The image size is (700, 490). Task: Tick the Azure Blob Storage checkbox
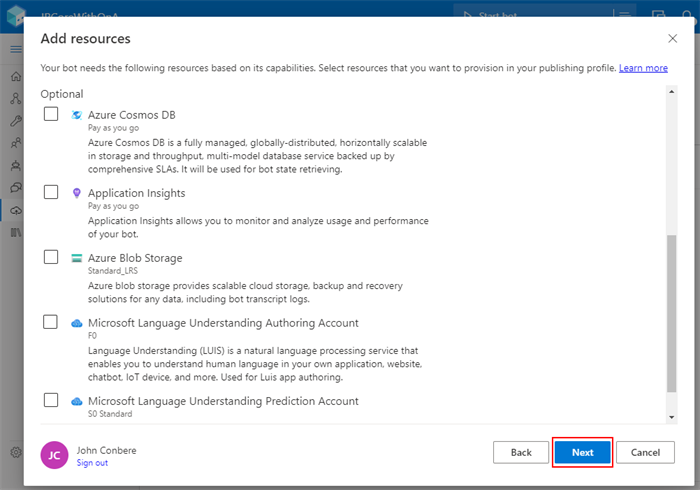coord(51,258)
